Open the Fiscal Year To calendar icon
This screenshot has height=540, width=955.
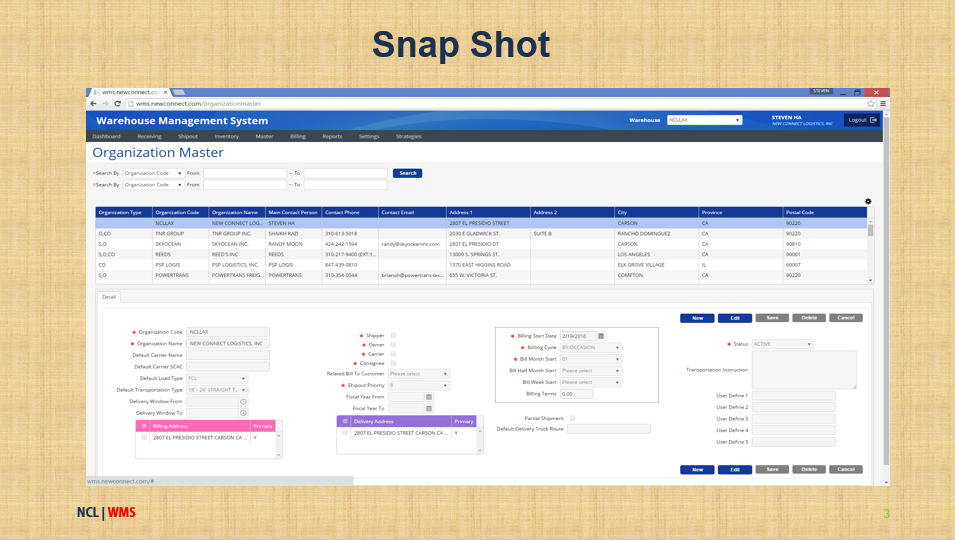click(429, 409)
